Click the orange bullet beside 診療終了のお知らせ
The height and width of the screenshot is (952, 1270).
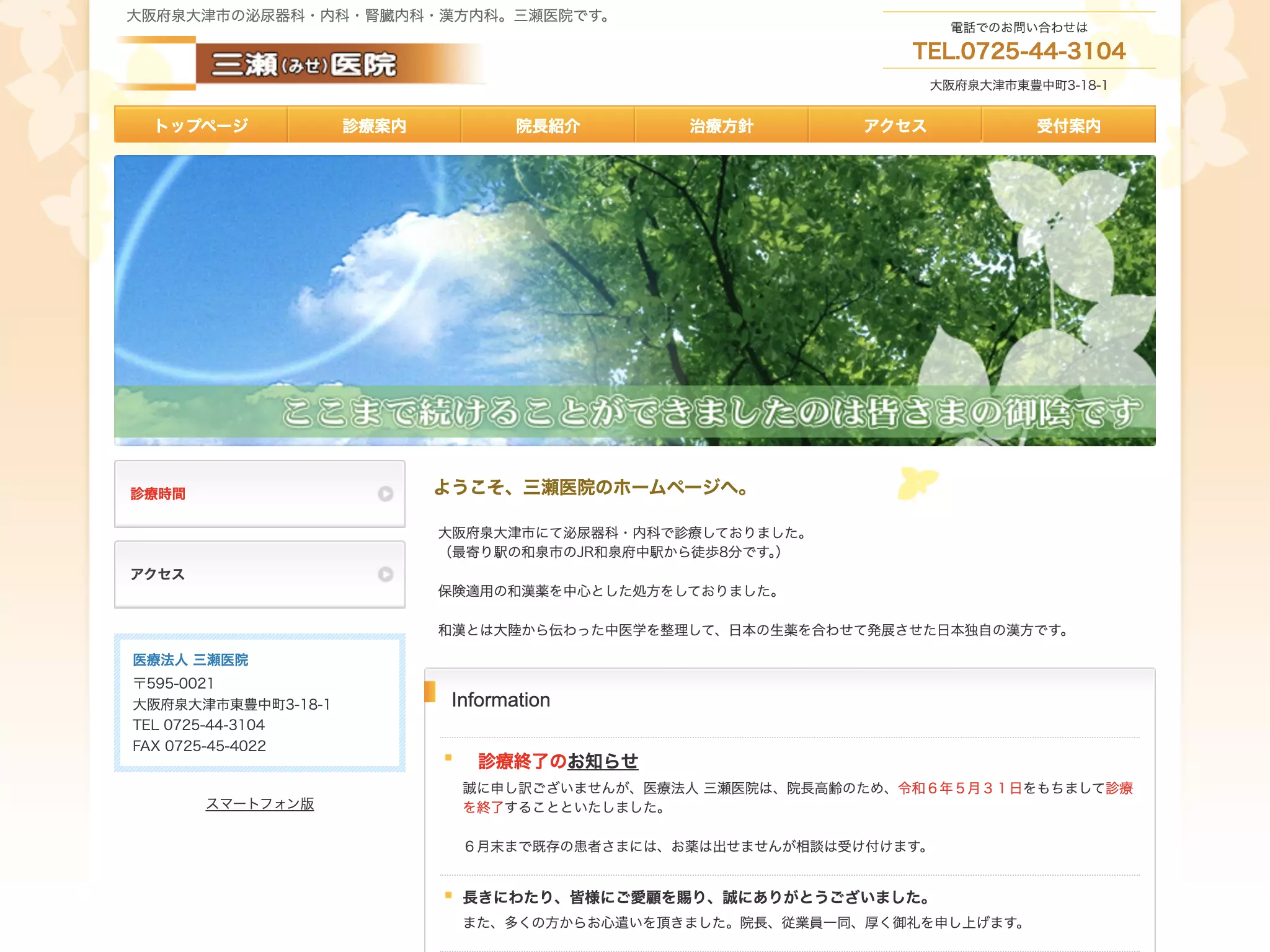(x=448, y=757)
